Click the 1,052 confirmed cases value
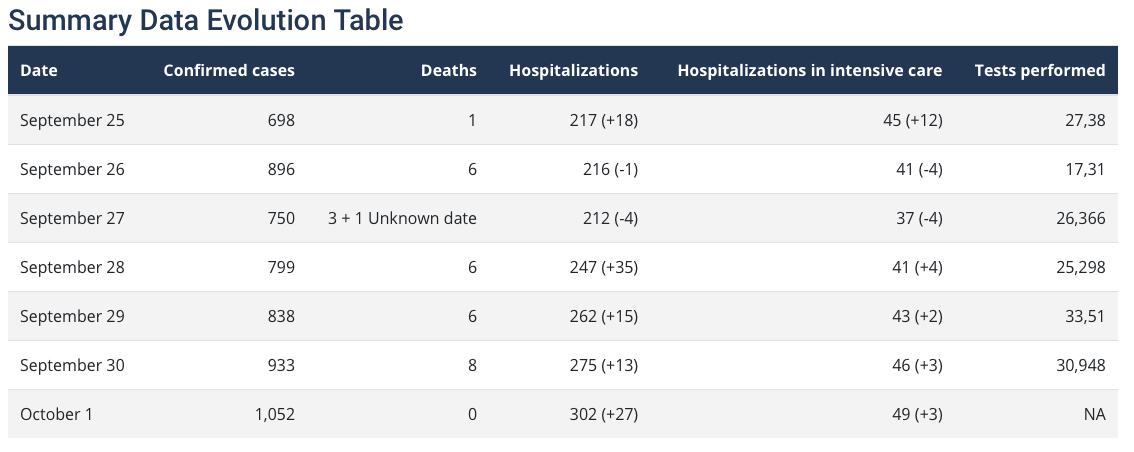Screen dimensions: 1134x452 275,414
